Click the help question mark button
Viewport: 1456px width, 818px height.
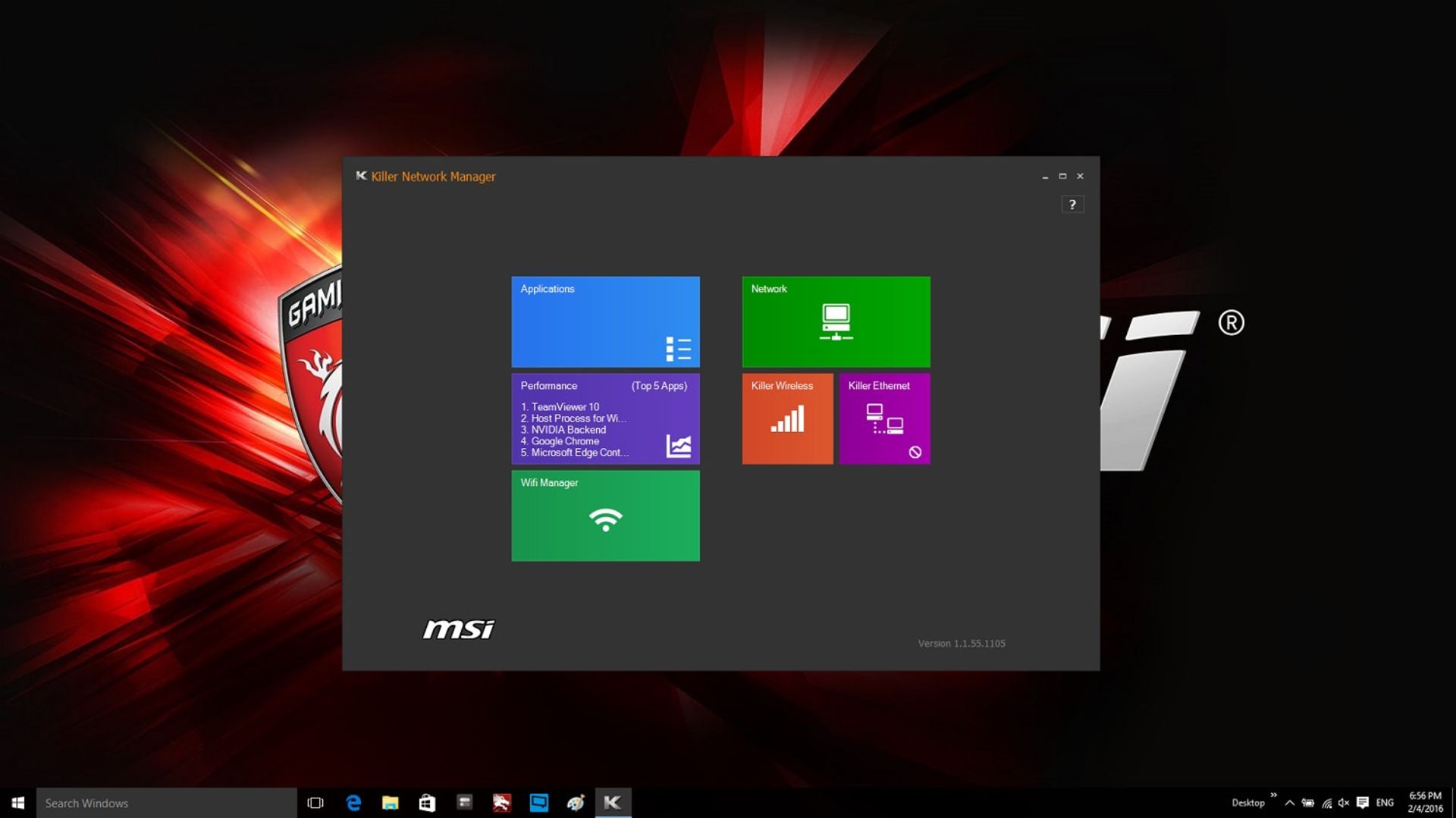1072,205
